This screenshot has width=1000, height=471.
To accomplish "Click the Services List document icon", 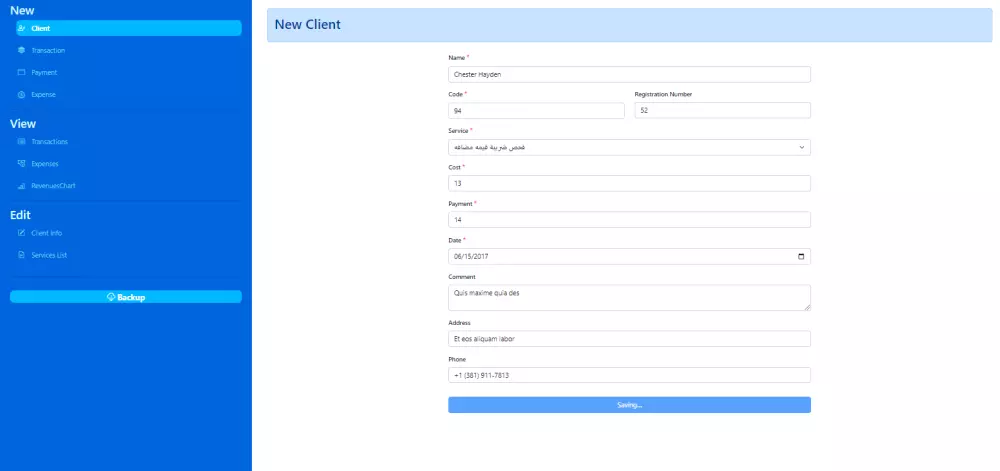I will (22, 255).
